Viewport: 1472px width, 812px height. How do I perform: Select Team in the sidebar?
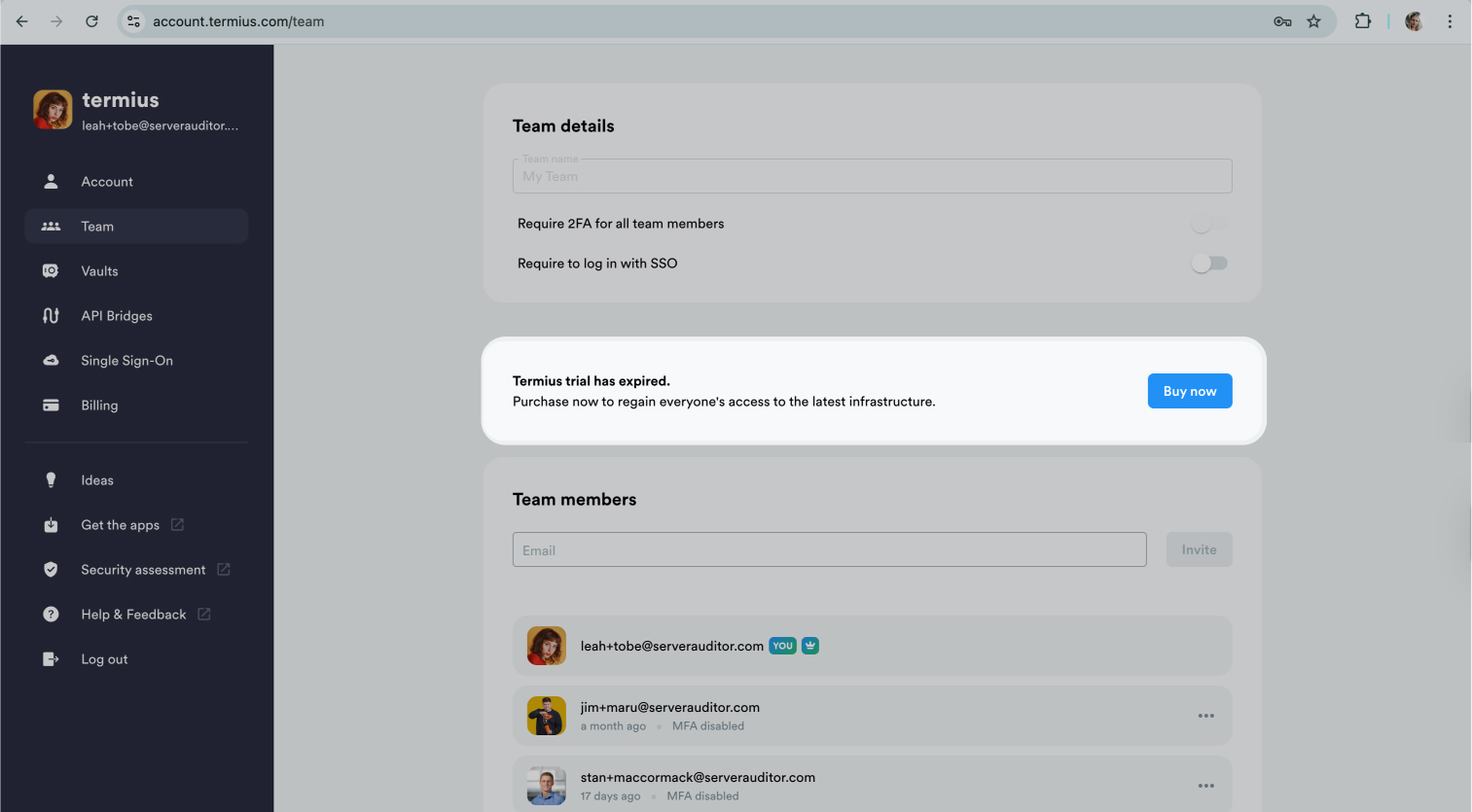pyautogui.click(x=136, y=227)
